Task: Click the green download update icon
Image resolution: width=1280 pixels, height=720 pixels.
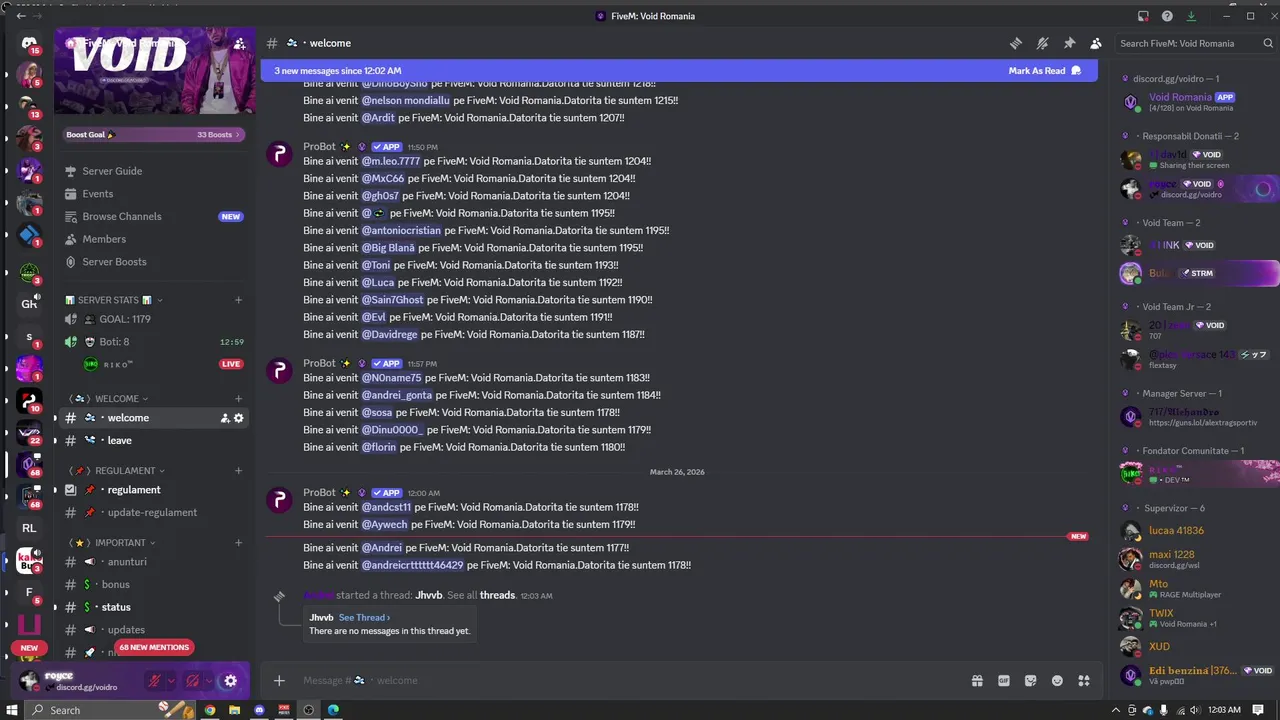Action: point(1191,16)
